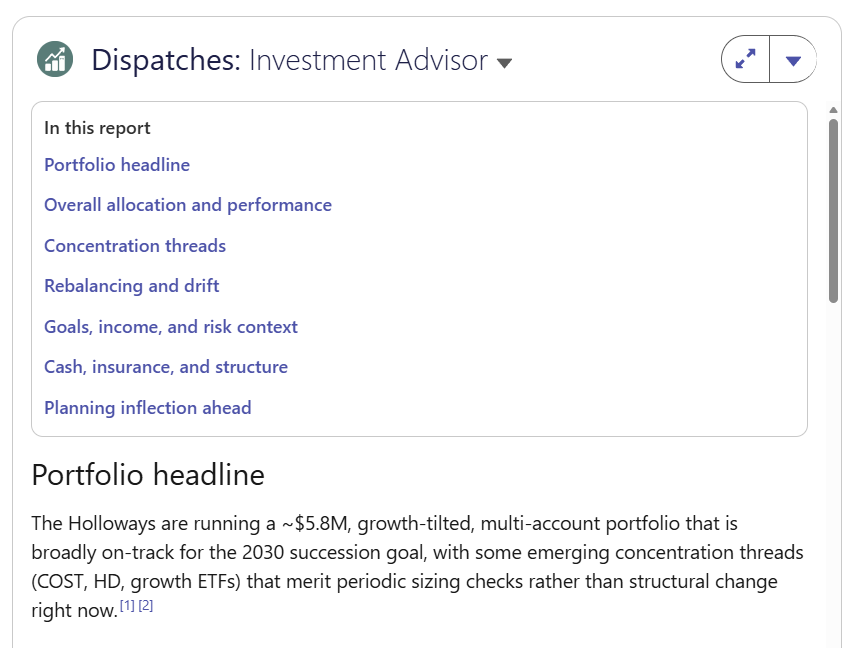Click citation reference [1]
Viewport: 853px width, 648px height.
click(x=127, y=605)
